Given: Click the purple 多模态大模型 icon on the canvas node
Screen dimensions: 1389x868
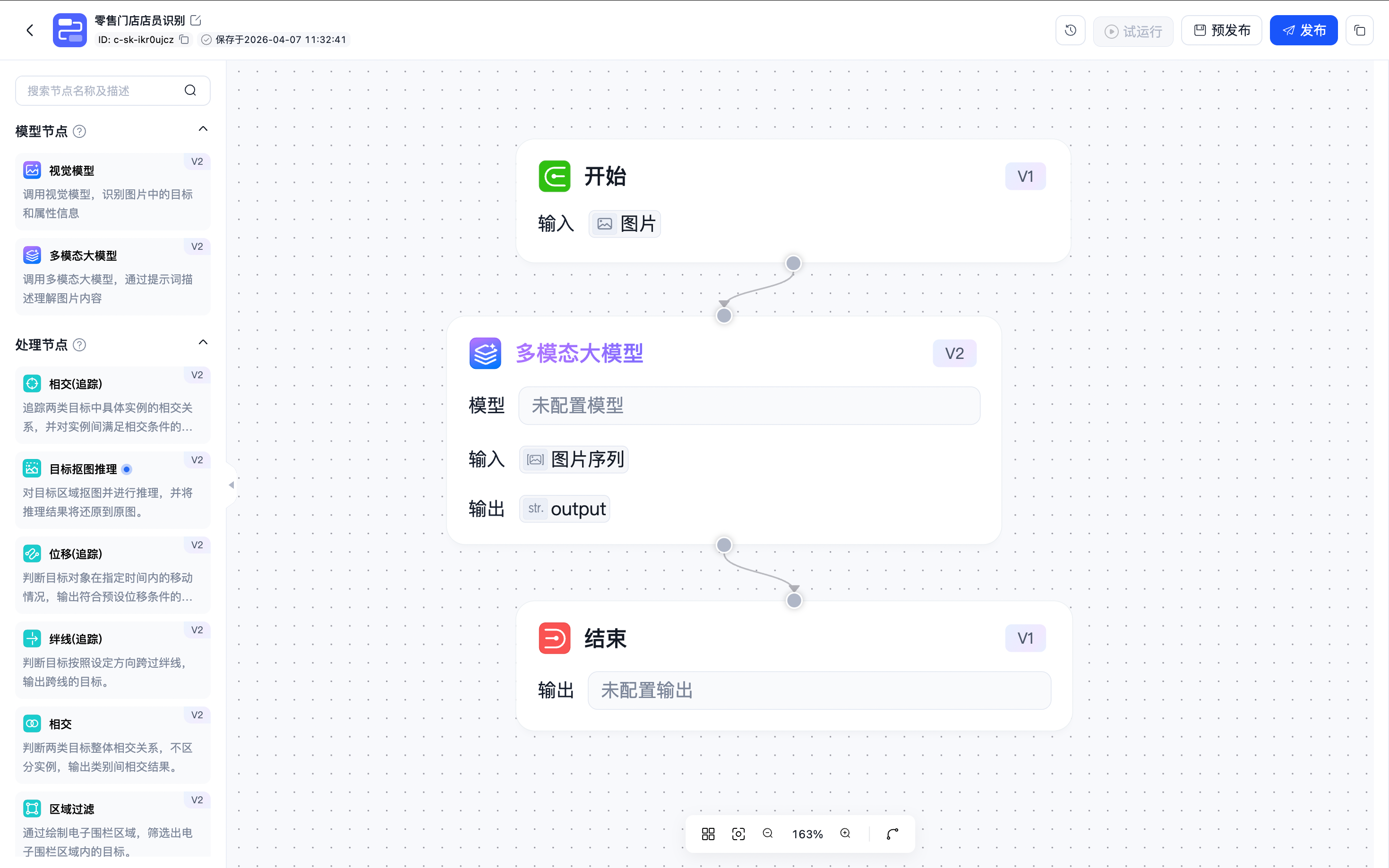Looking at the screenshot, I should coord(485,353).
